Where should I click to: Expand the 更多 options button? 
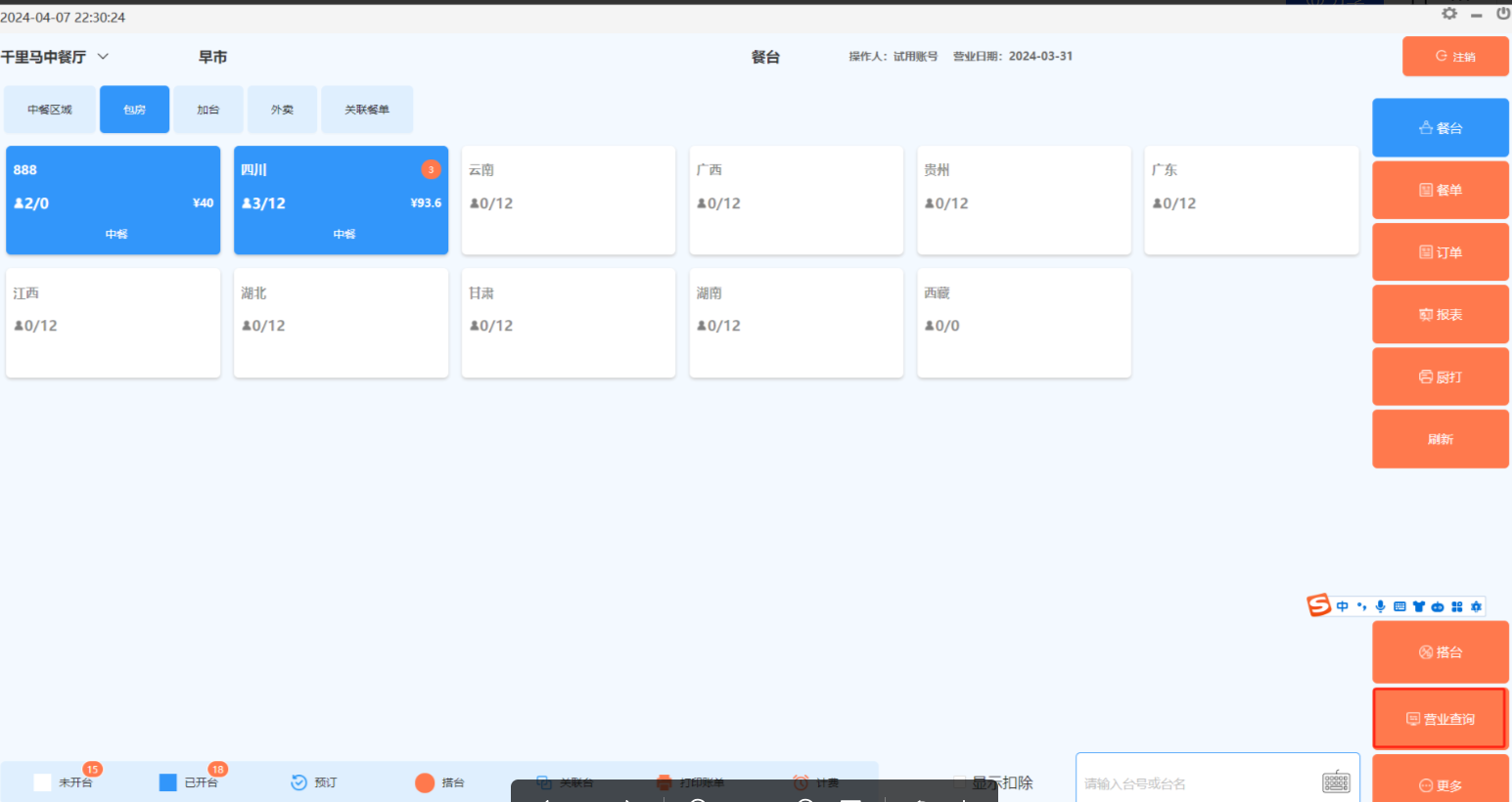click(x=1440, y=784)
